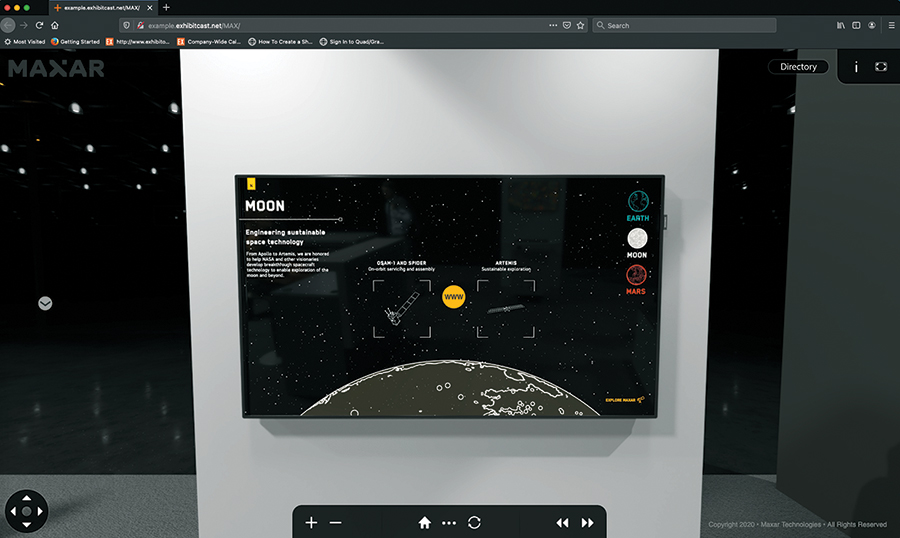Pan right using navigation pad arrow
This screenshot has width=900, height=538.
[x=40, y=511]
